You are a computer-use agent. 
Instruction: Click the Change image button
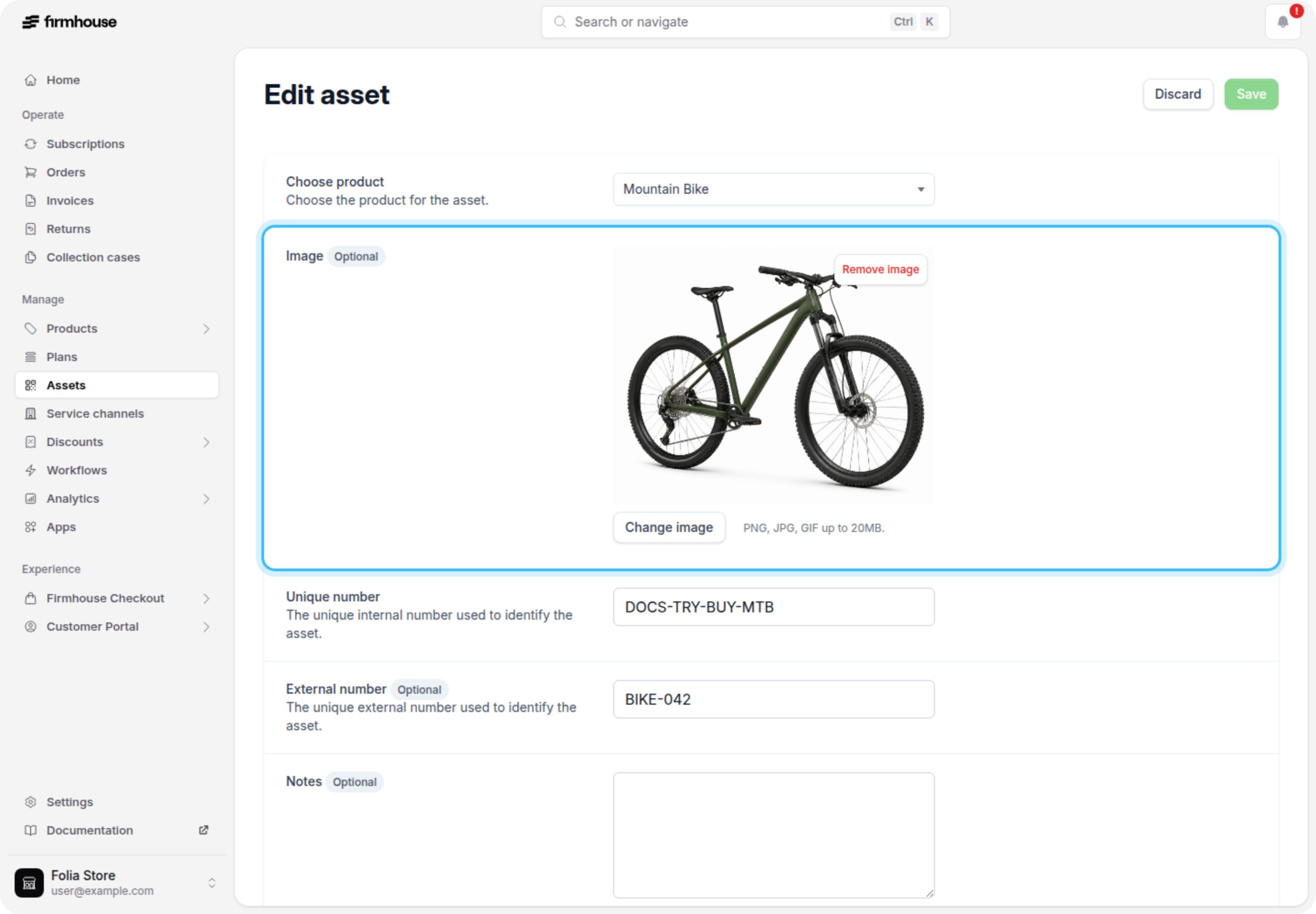669,527
